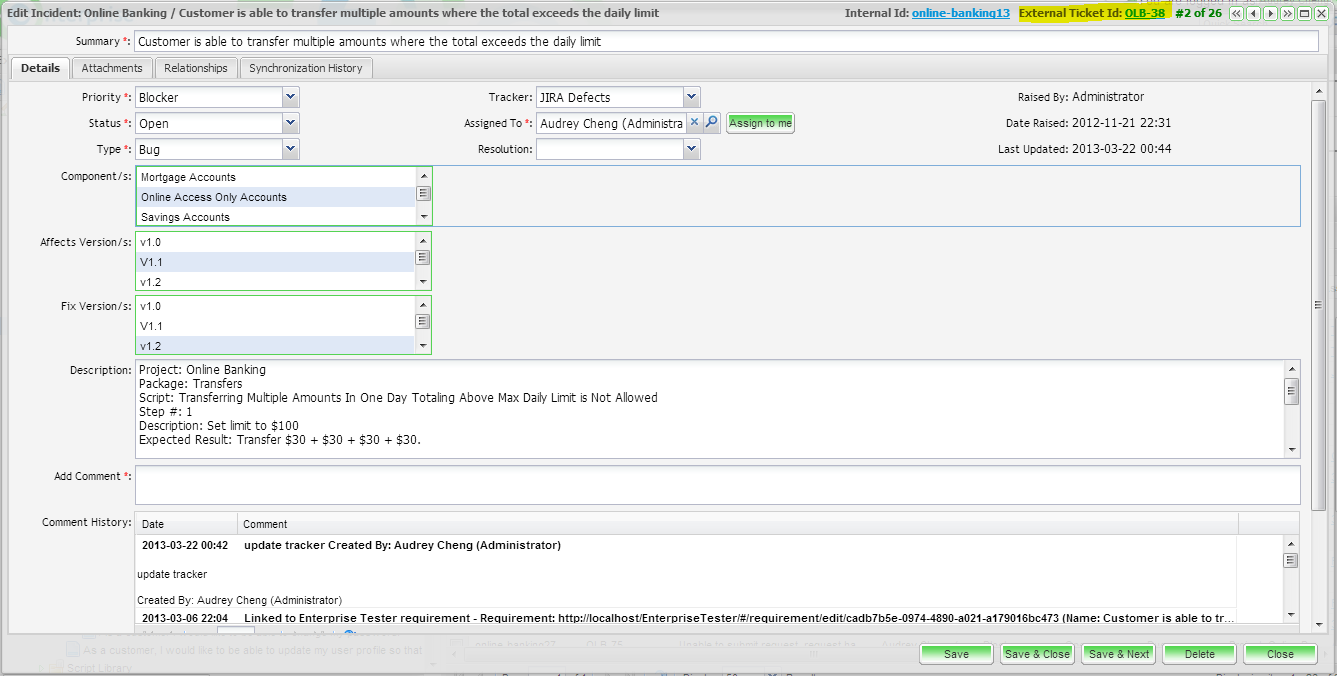
Task: Expand the Priority dropdown
Action: pos(290,97)
